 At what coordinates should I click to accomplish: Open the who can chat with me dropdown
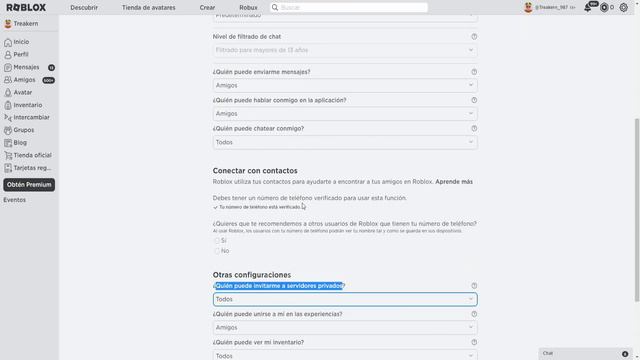pos(345,142)
